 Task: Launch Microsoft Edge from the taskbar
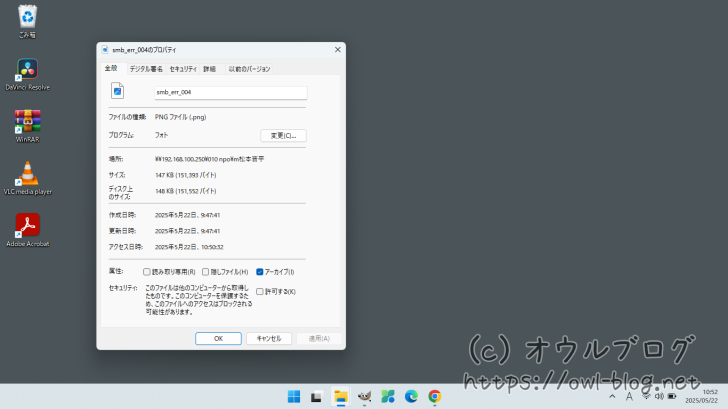[x=411, y=396]
